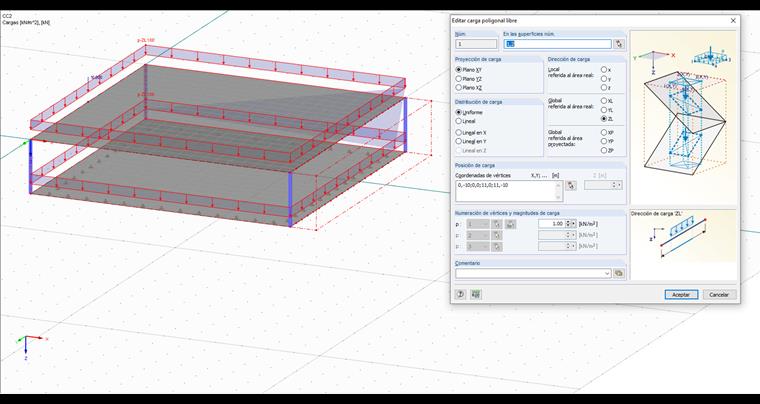Click the spinner of the 1.00 kN/m² field
This screenshot has width=760, height=404.
[569, 224]
